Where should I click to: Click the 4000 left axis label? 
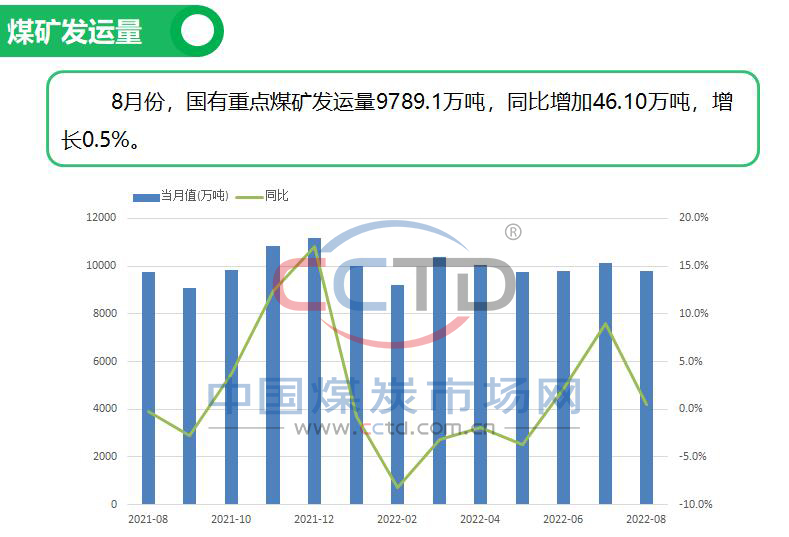click(105, 408)
